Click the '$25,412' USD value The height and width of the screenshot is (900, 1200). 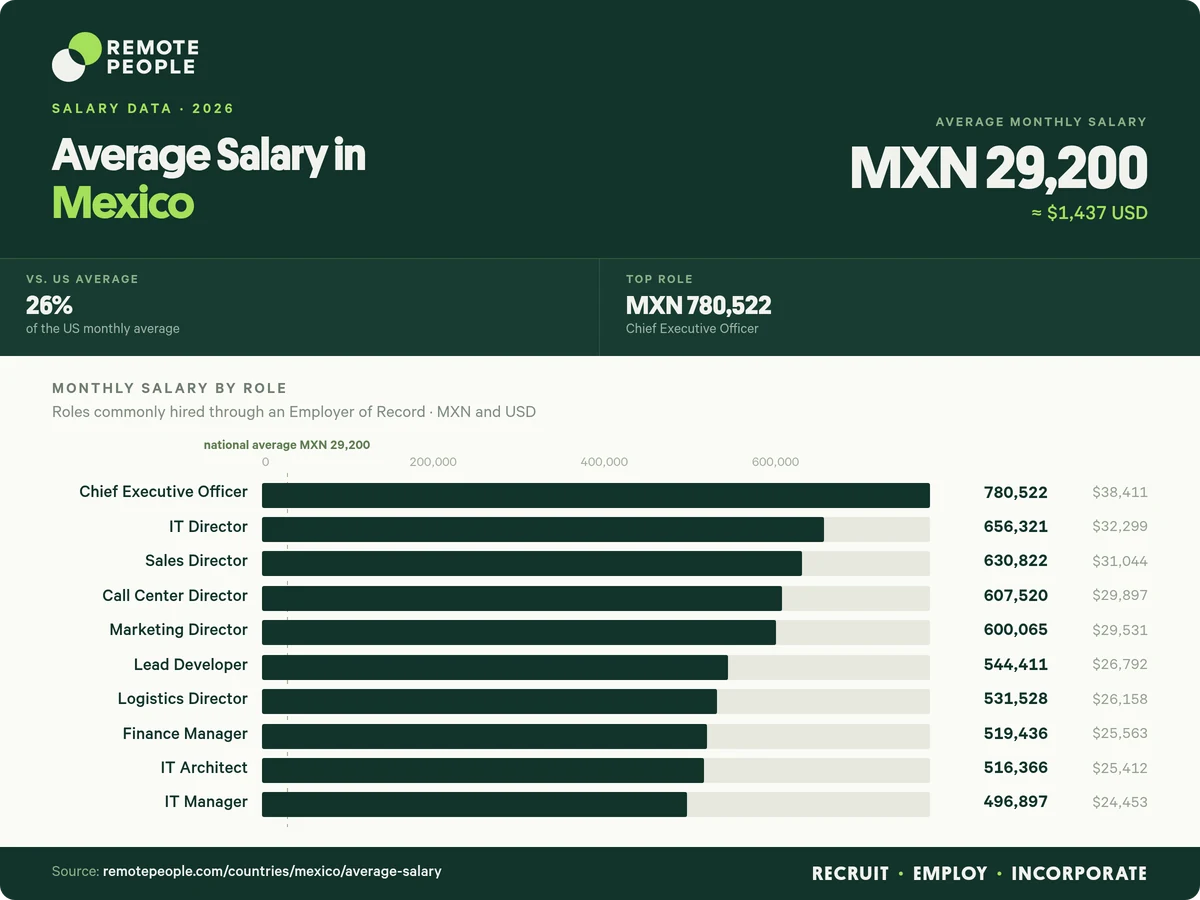tap(1120, 768)
